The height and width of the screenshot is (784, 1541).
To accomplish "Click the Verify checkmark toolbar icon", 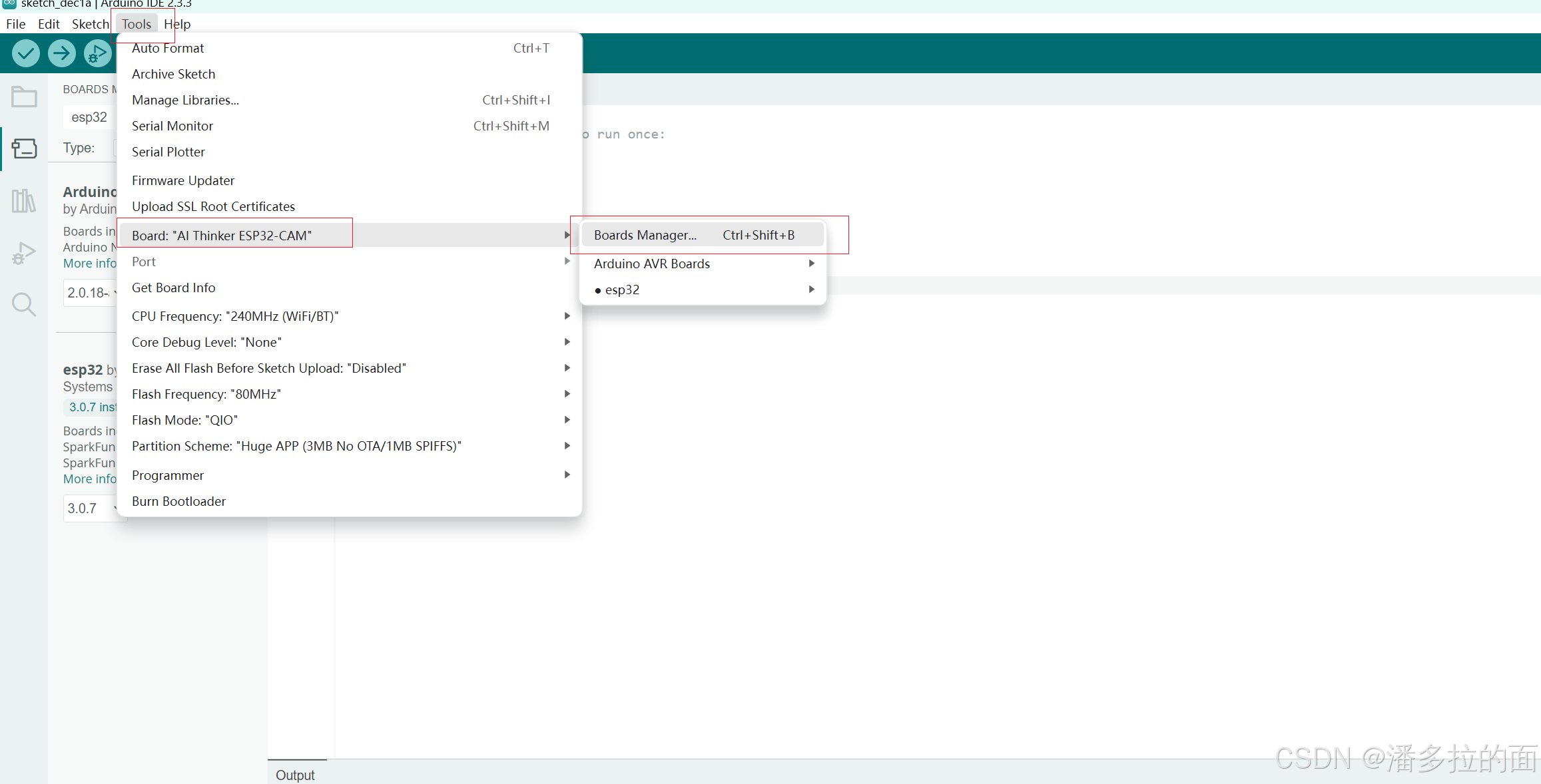I will click(26, 53).
